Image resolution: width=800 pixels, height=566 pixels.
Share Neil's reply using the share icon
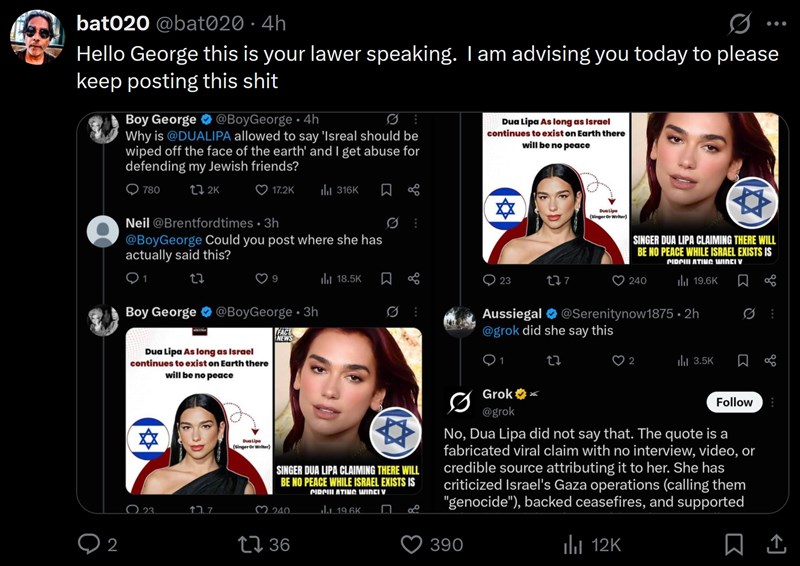point(414,278)
